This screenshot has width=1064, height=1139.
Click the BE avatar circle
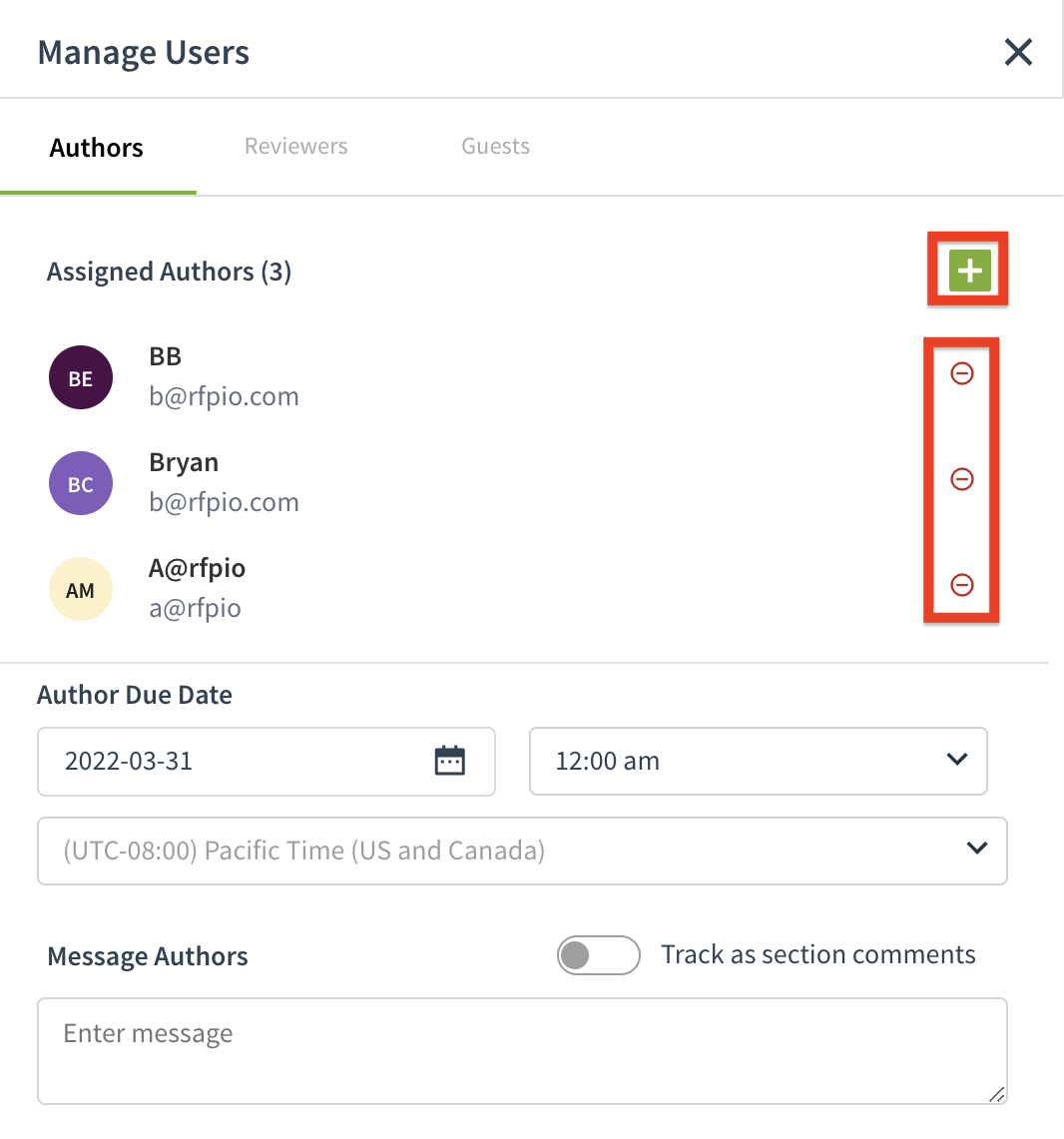point(81,377)
